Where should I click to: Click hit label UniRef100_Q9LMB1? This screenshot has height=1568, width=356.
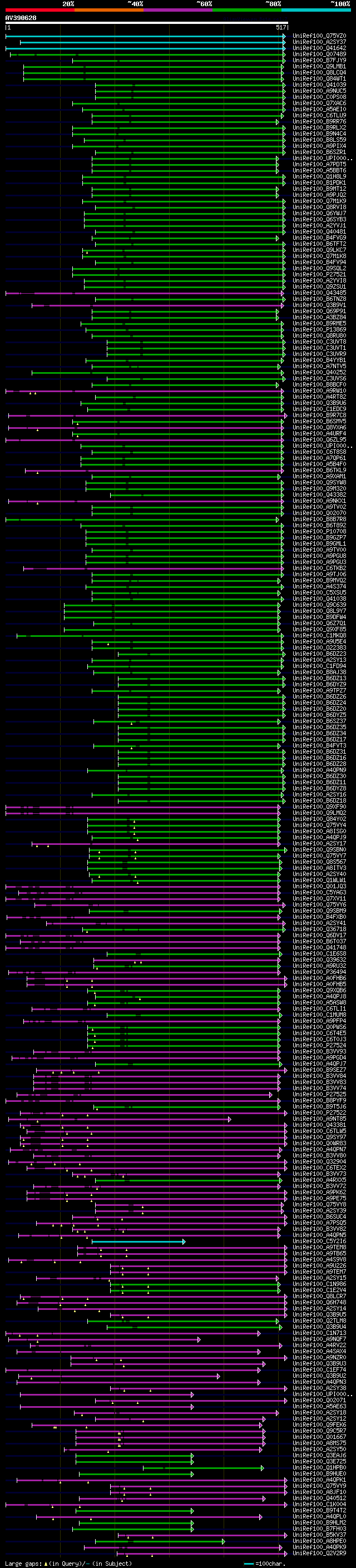(319, 66)
